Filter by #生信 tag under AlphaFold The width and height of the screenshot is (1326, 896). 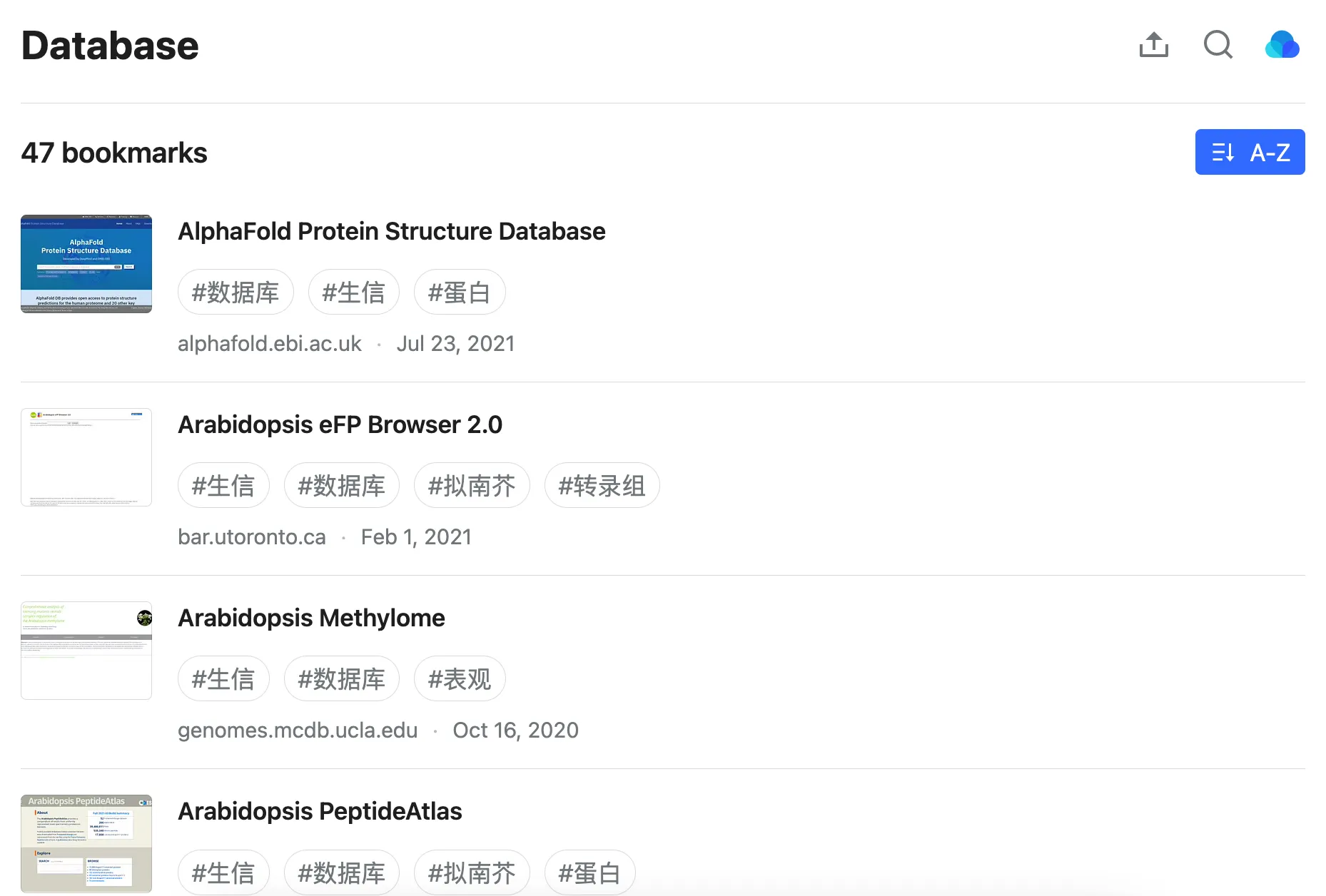click(353, 292)
